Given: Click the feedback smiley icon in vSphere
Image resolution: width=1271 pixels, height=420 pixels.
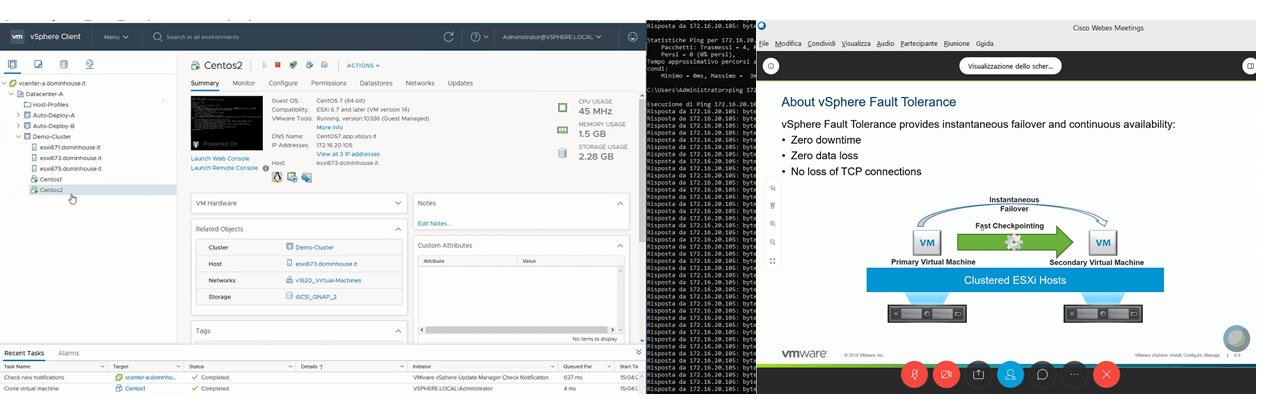Looking at the screenshot, I should (632, 37).
